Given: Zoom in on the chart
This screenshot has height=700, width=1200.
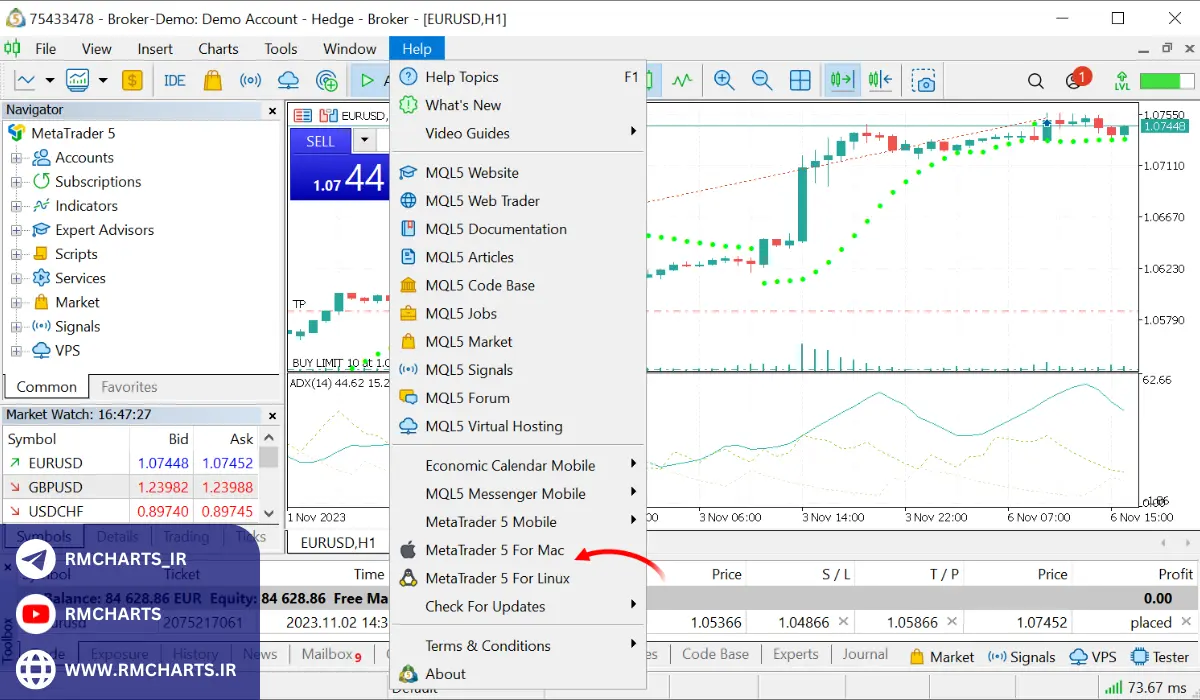Looking at the screenshot, I should coord(724,81).
